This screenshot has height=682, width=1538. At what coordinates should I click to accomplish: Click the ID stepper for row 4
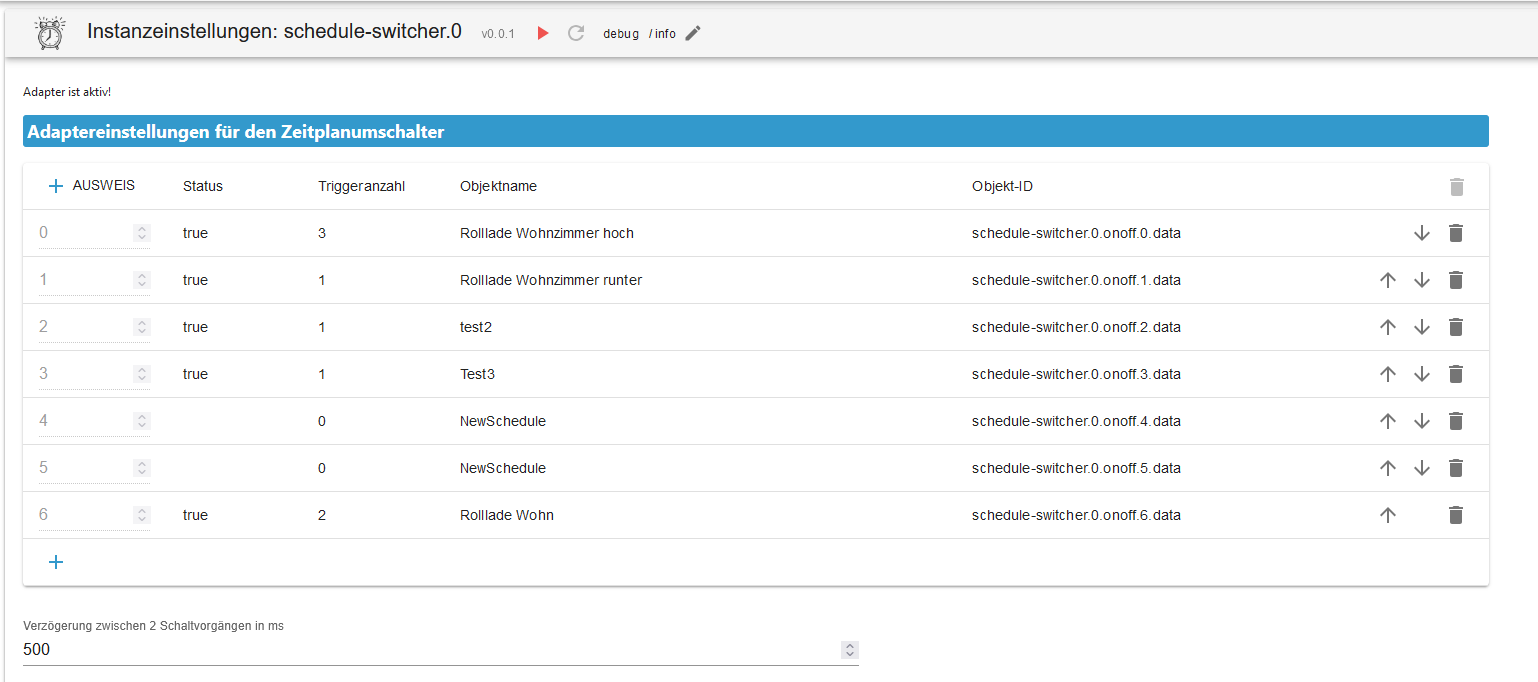pyautogui.click(x=142, y=421)
